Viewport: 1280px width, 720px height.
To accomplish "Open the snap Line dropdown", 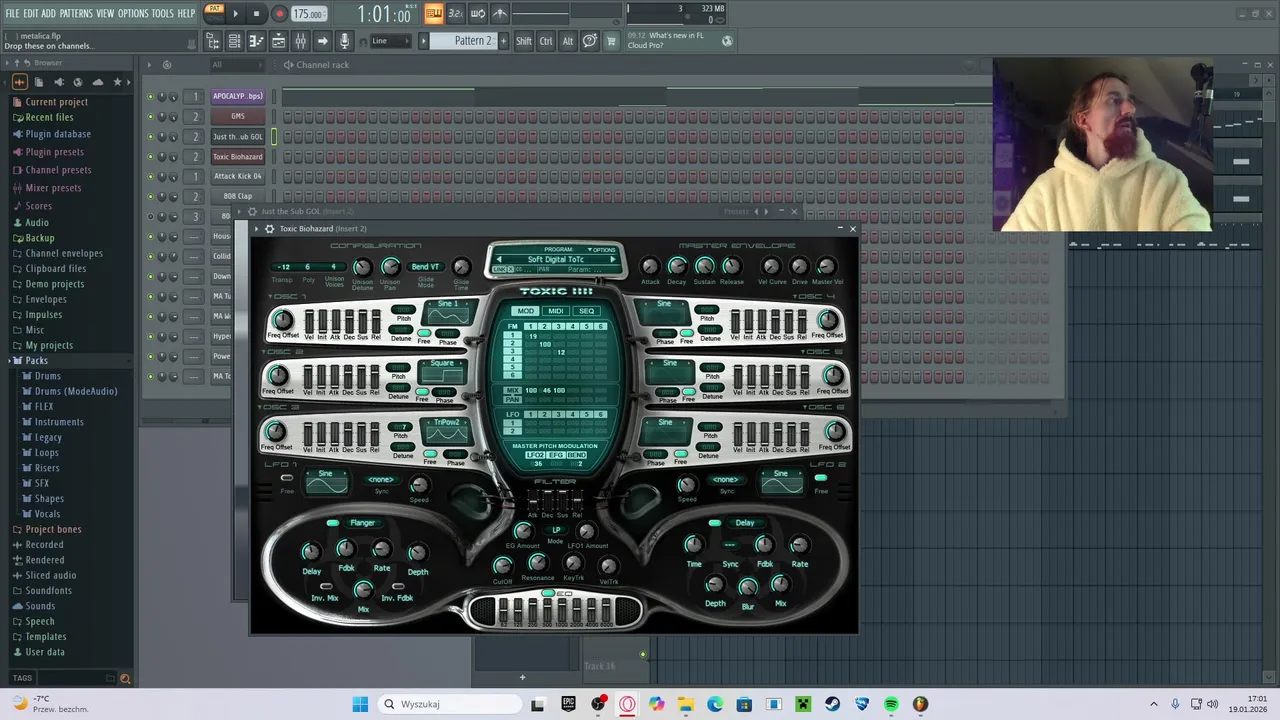I will tap(391, 41).
